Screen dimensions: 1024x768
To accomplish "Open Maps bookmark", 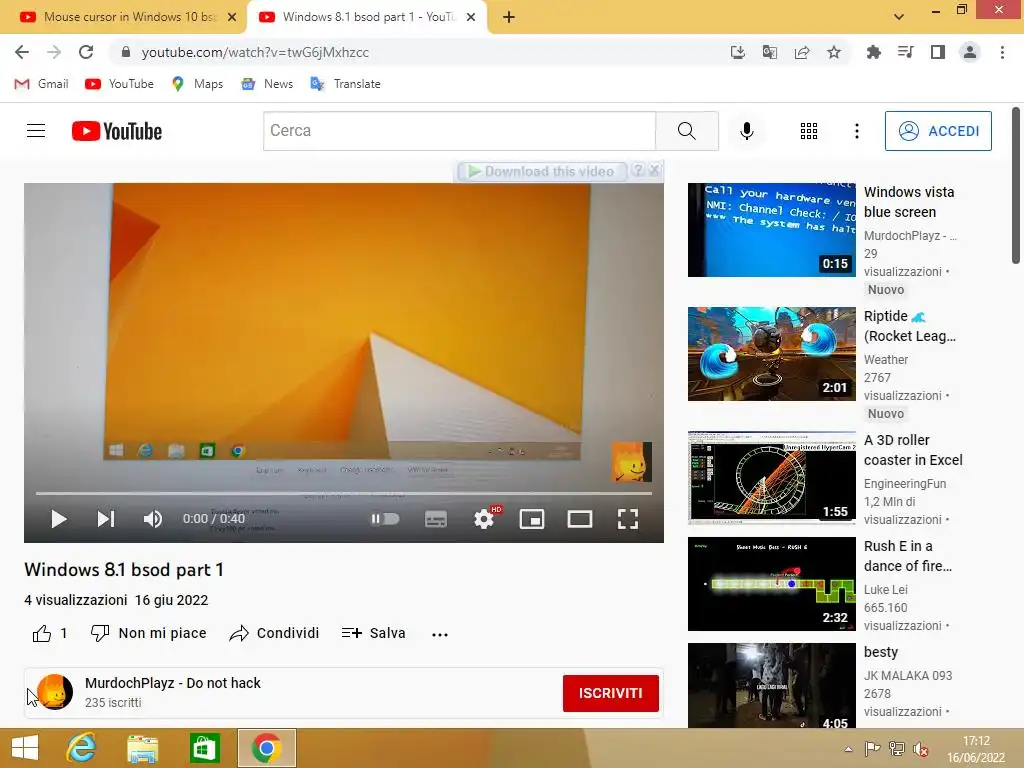I will tap(197, 84).
